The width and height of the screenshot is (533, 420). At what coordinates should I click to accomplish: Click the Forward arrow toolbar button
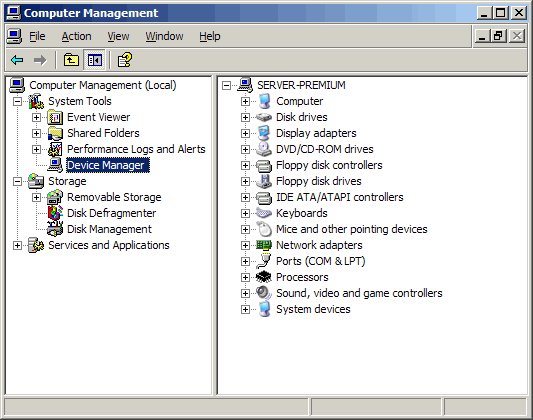[40, 60]
